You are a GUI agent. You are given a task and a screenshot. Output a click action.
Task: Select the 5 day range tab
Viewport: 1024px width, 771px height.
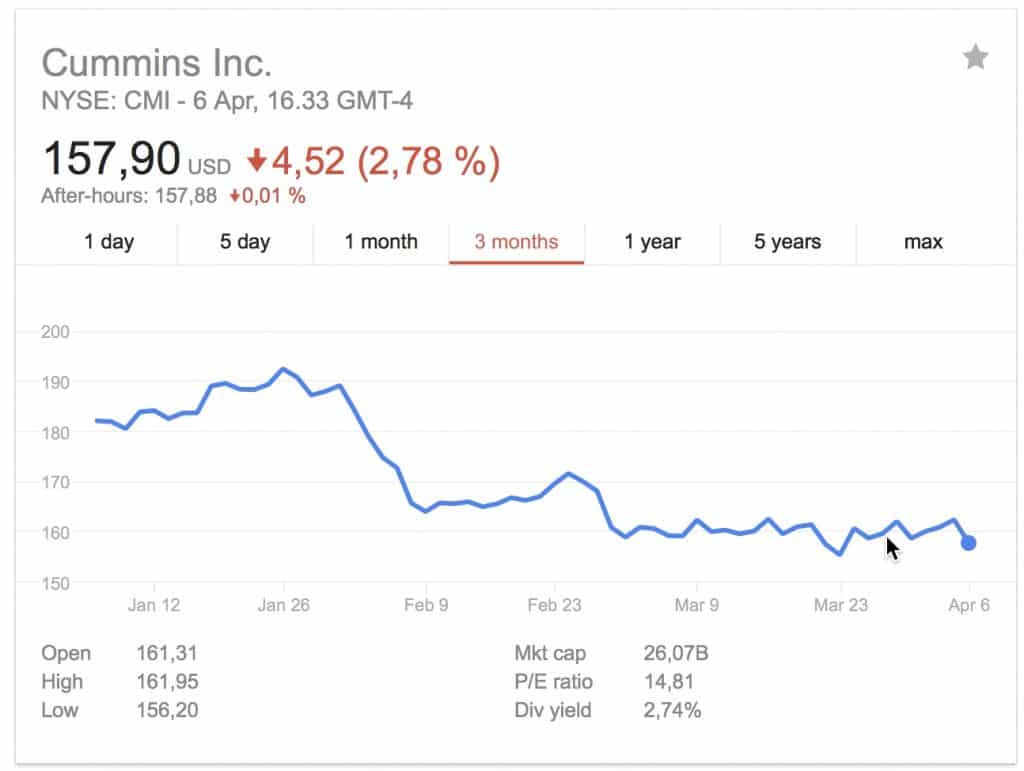tap(245, 242)
